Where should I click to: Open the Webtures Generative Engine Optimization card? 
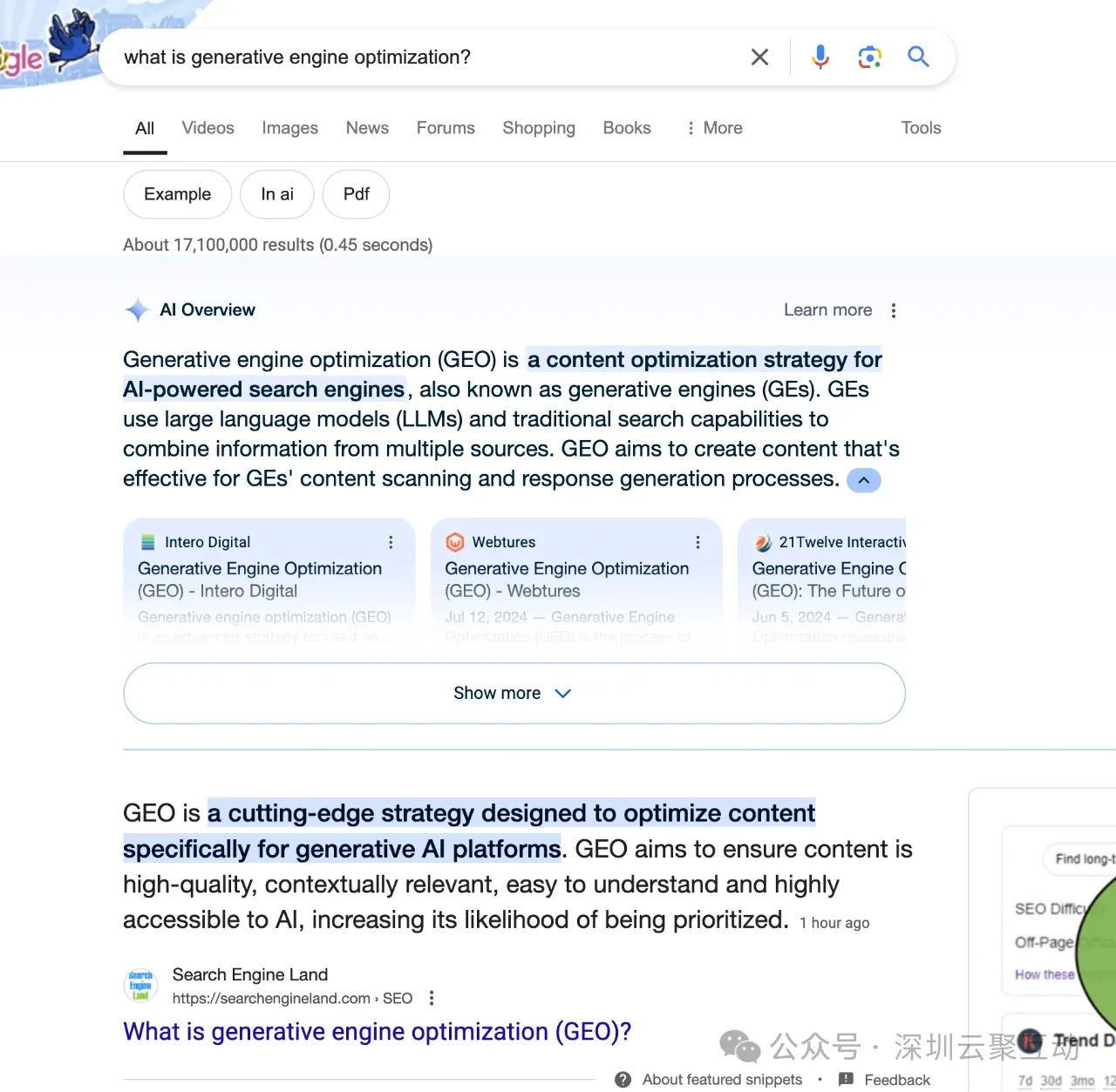[576, 582]
